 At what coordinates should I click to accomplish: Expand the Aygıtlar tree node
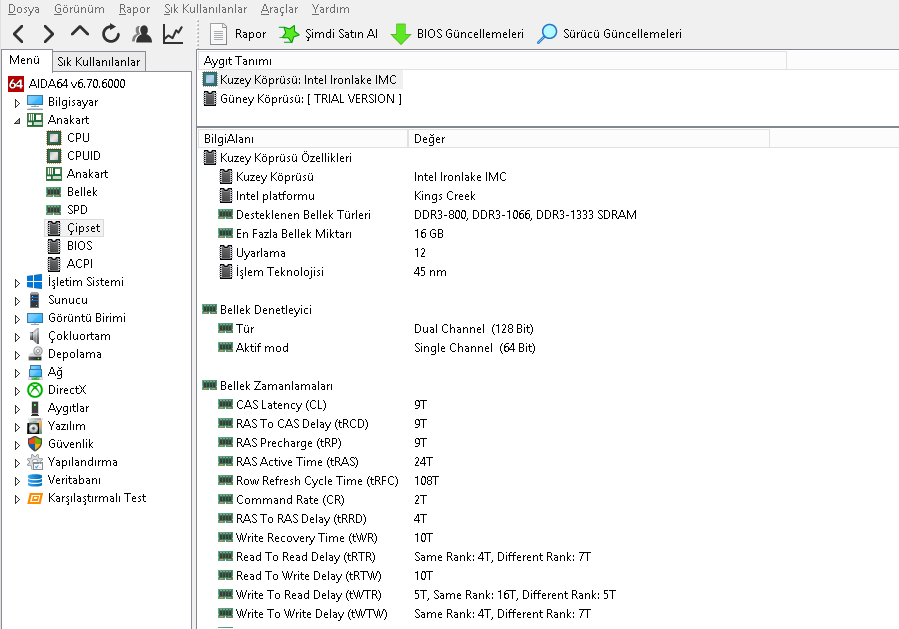click(17, 409)
